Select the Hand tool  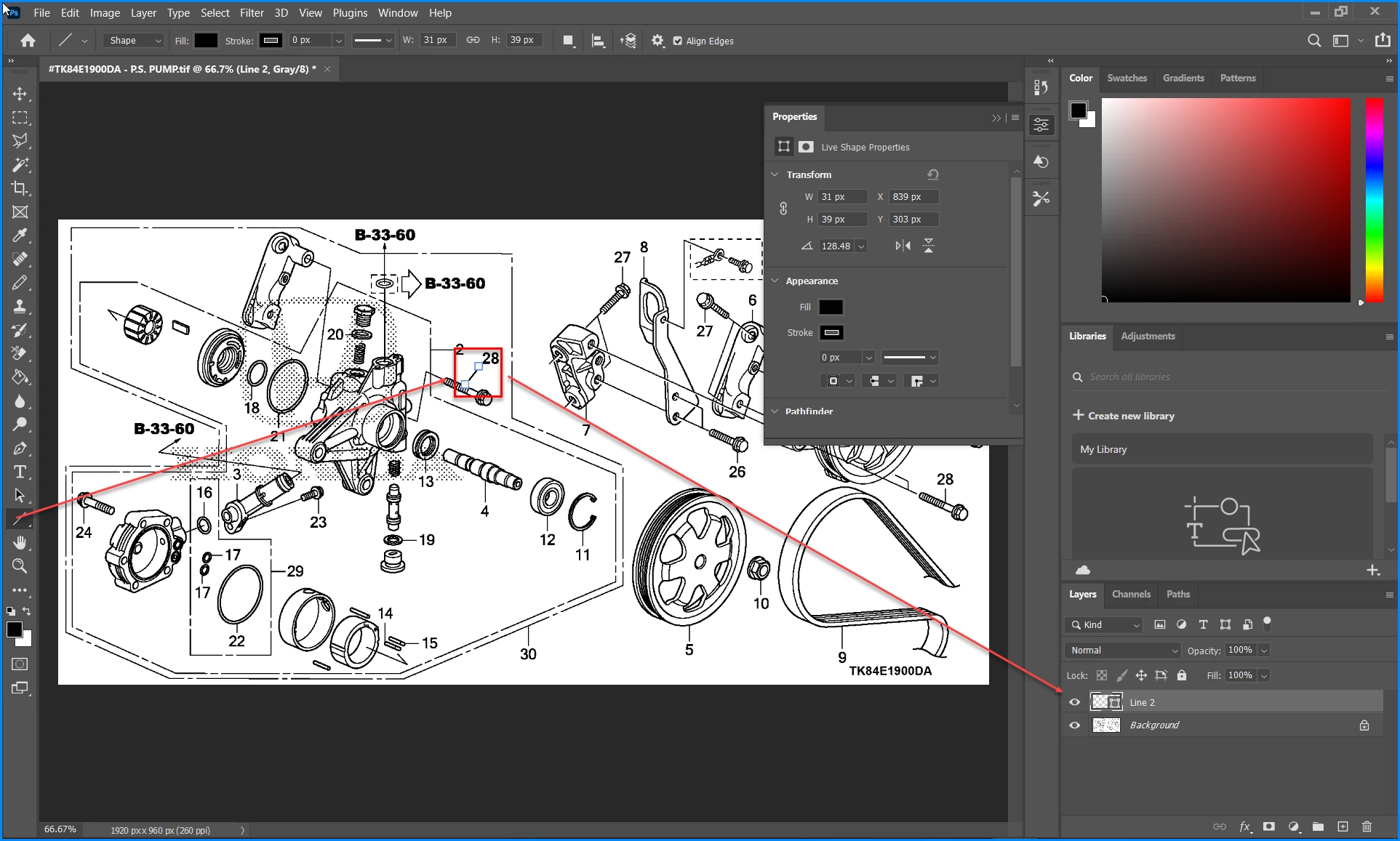[x=20, y=542]
